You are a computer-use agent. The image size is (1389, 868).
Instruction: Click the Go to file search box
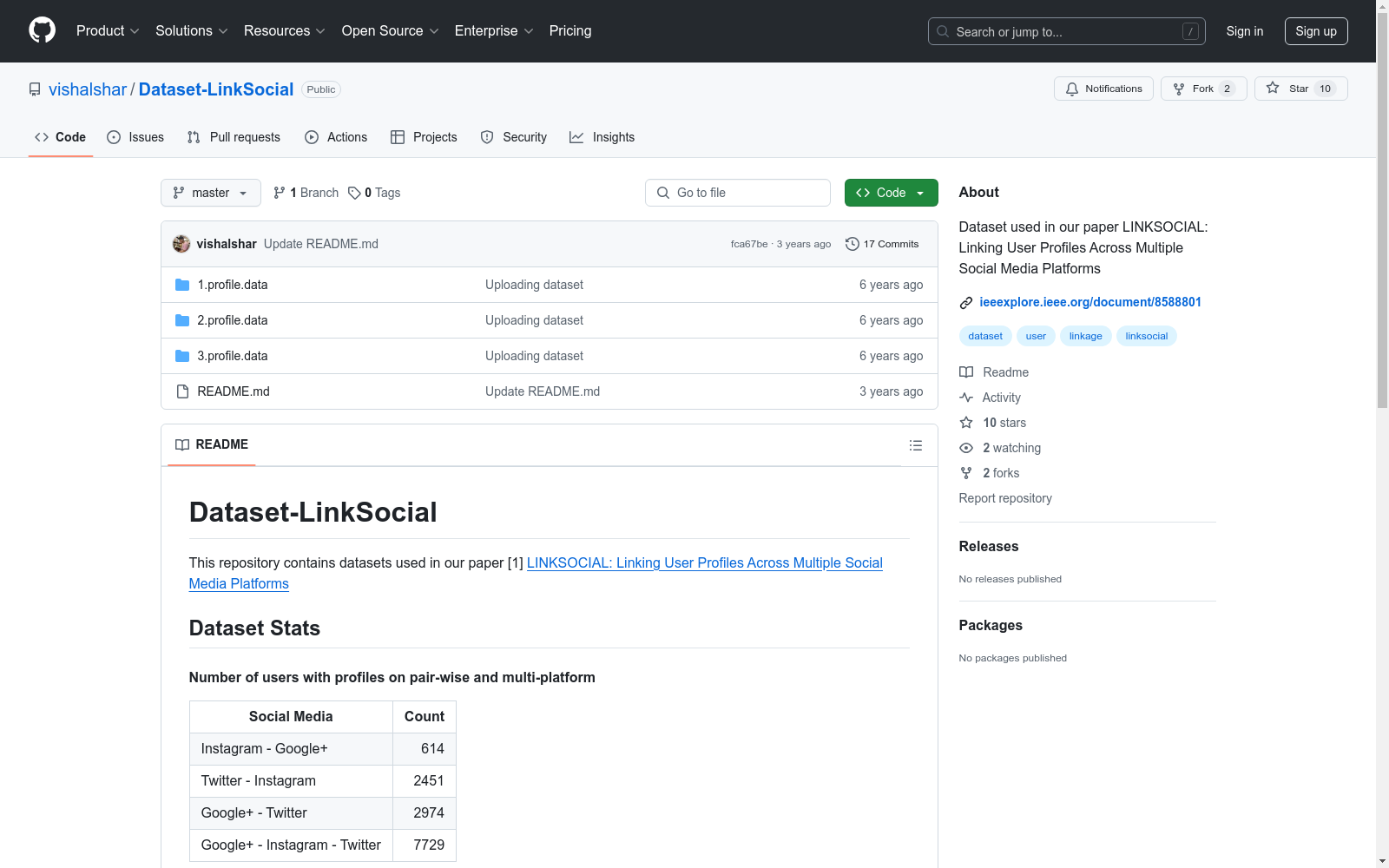[738, 193]
